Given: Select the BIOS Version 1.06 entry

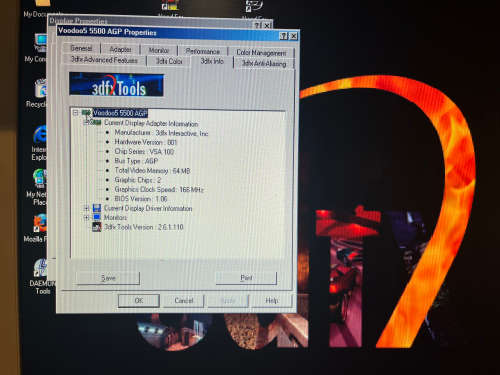Looking at the screenshot, I should [x=141, y=199].
